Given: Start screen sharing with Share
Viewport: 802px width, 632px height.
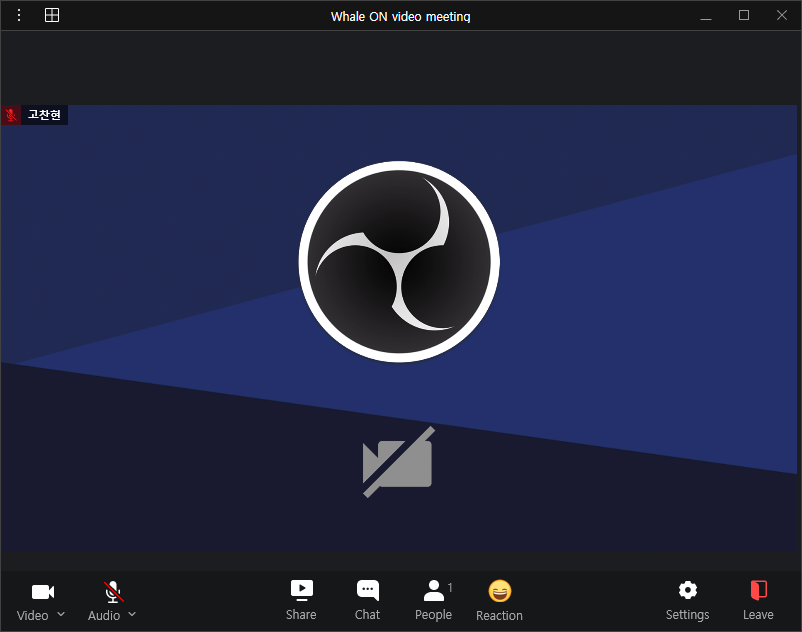Looking at the screenshot, I should (x=301, y=600).
